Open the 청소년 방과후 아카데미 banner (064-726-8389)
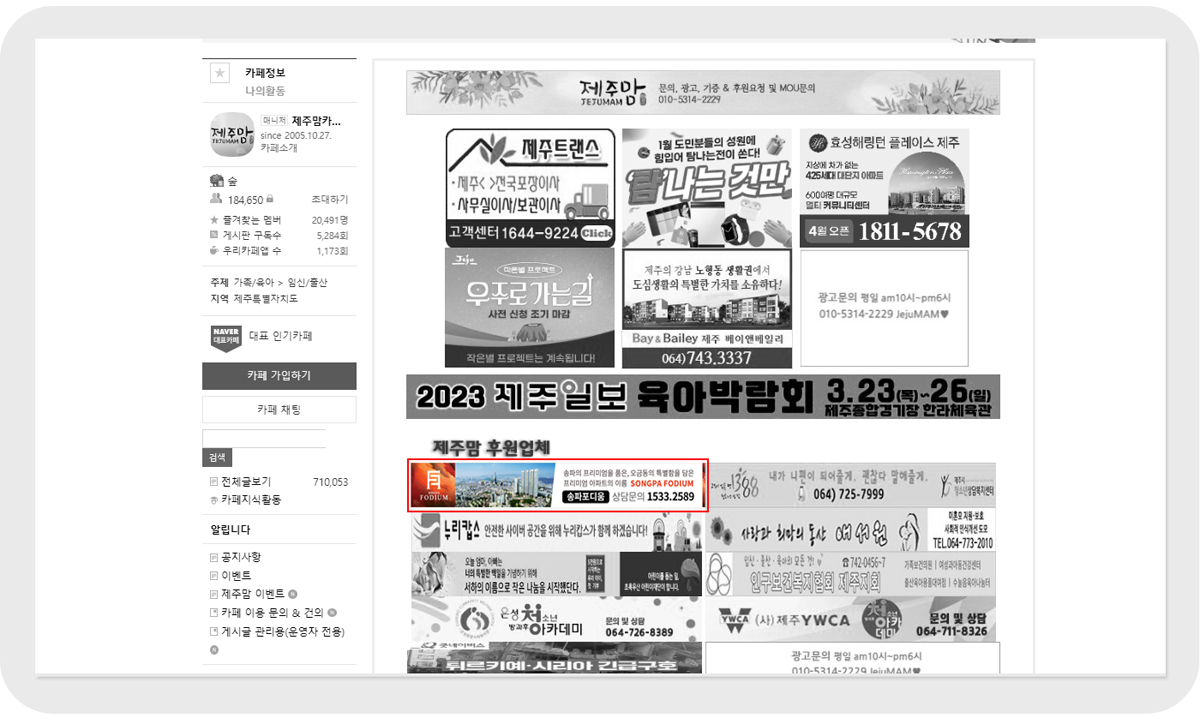 (556, 620)
